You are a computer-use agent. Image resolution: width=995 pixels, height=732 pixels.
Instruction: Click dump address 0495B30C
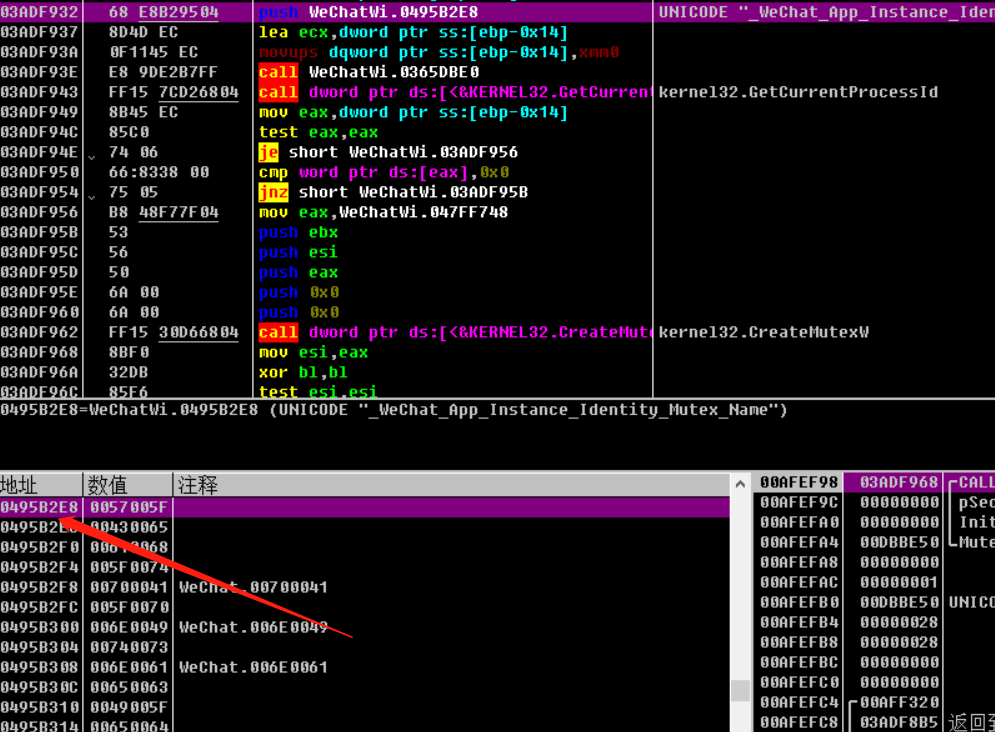coord(39,688)
